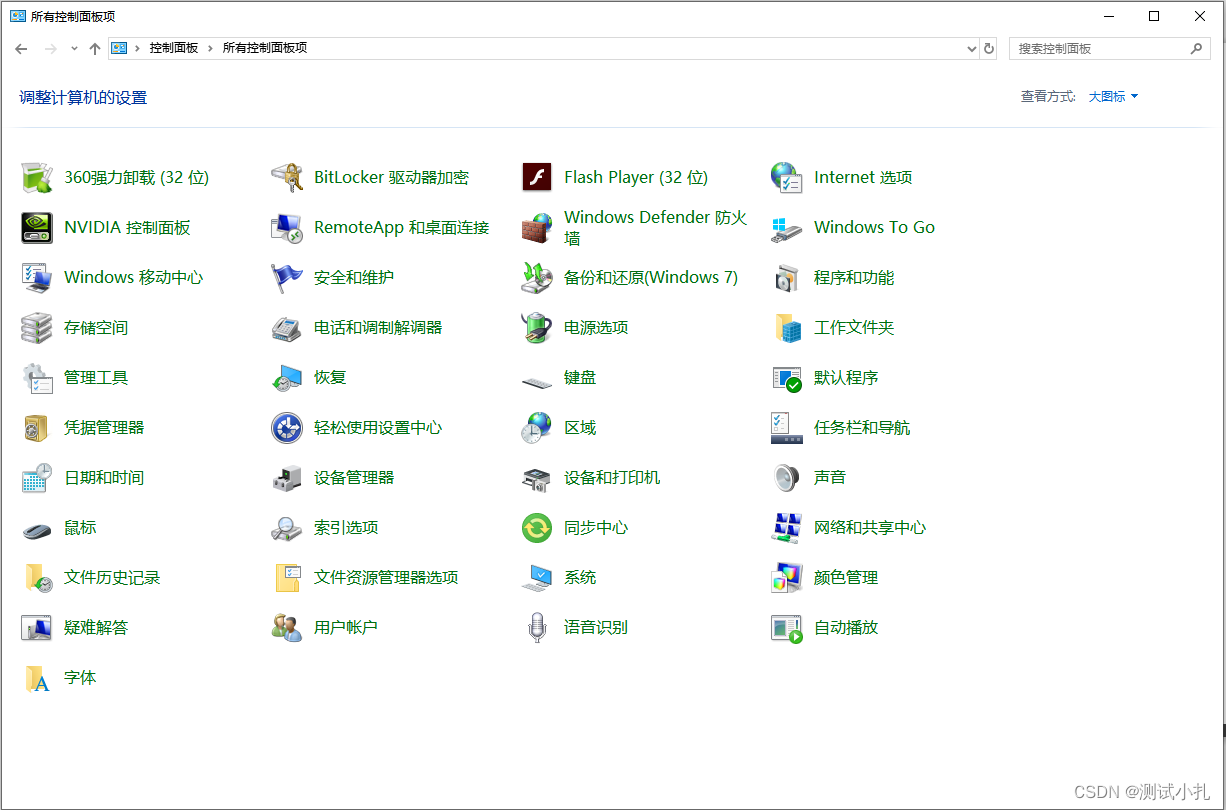
Task: Open RemoteApp 和桌面连接 icon
Action: coord(287,227)
